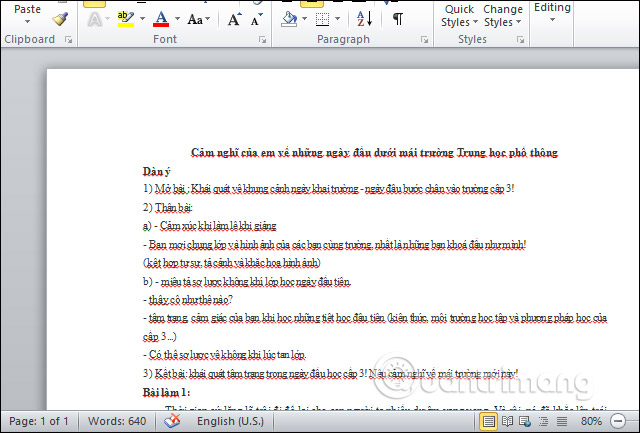Image resolution: width=640 pixels, height=433 pixels.
Task: Open the Clipboard dialog launcher
Action: tap(69, 40)
